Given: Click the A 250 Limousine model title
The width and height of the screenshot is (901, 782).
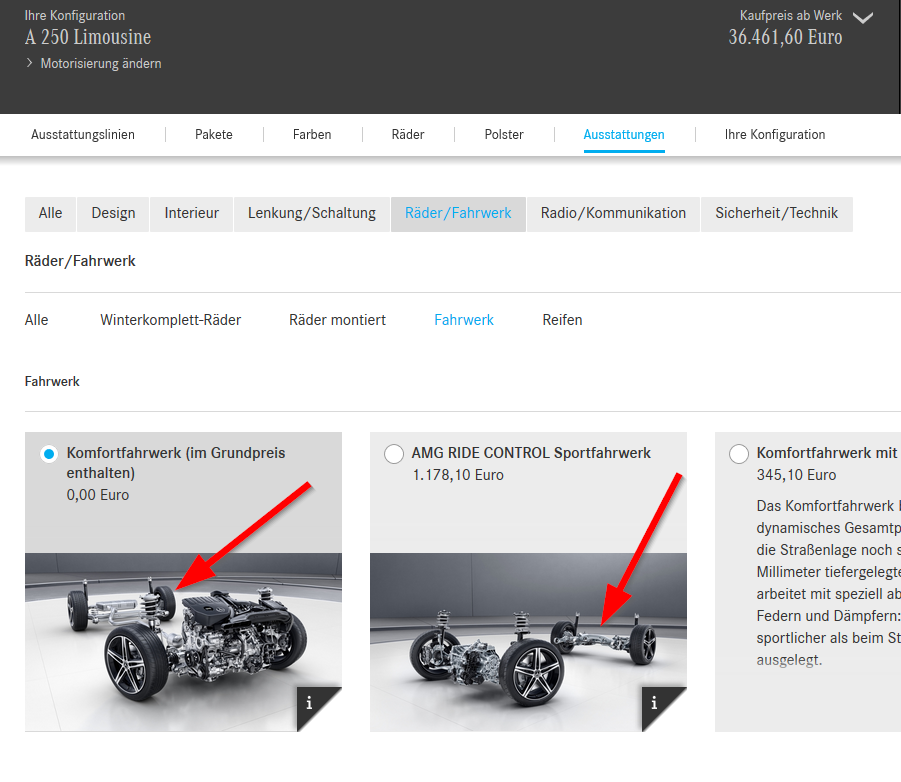Looking at the screenshot, I should [x=88, y=37].
